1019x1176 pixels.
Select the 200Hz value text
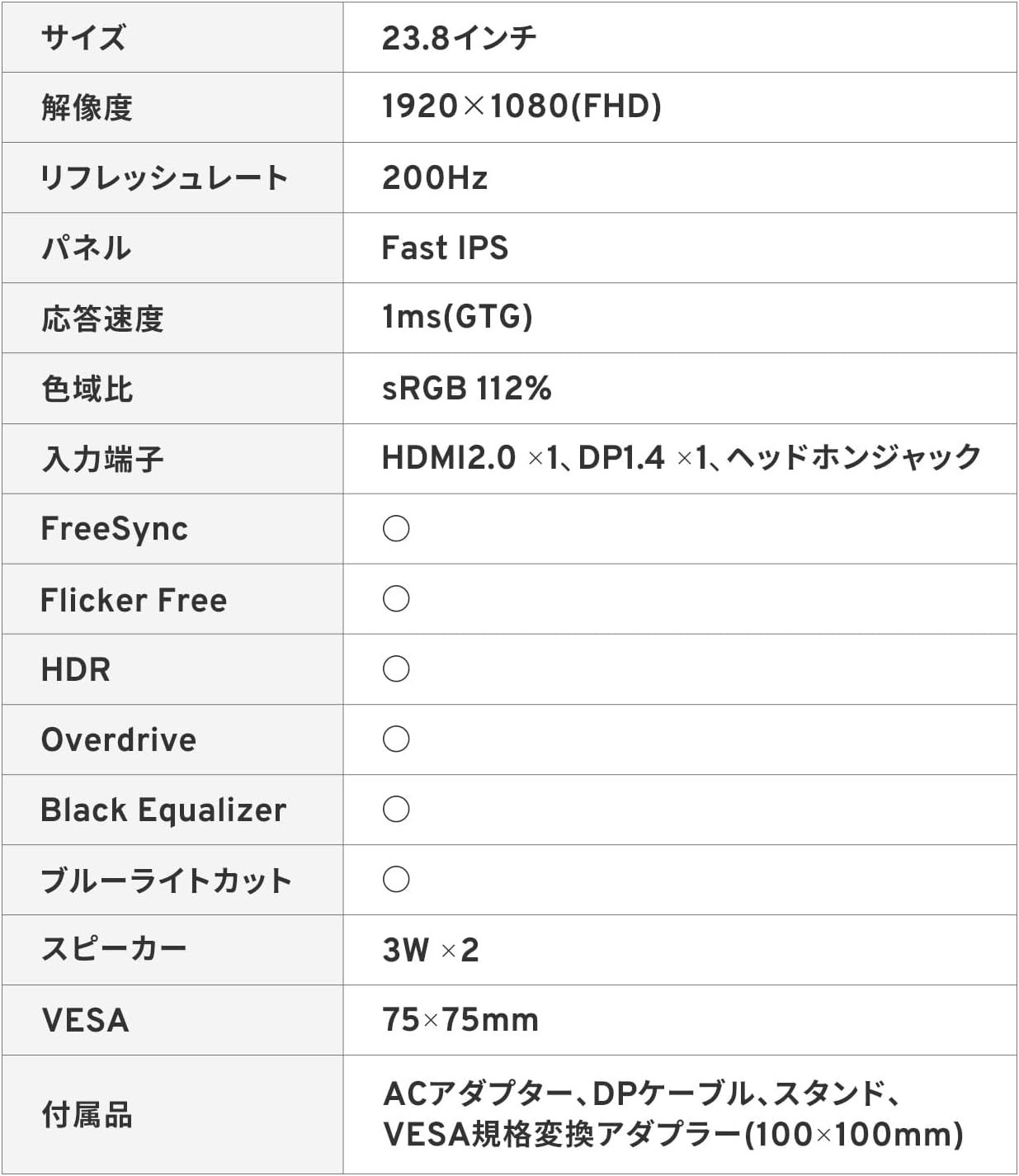point(435,177)
